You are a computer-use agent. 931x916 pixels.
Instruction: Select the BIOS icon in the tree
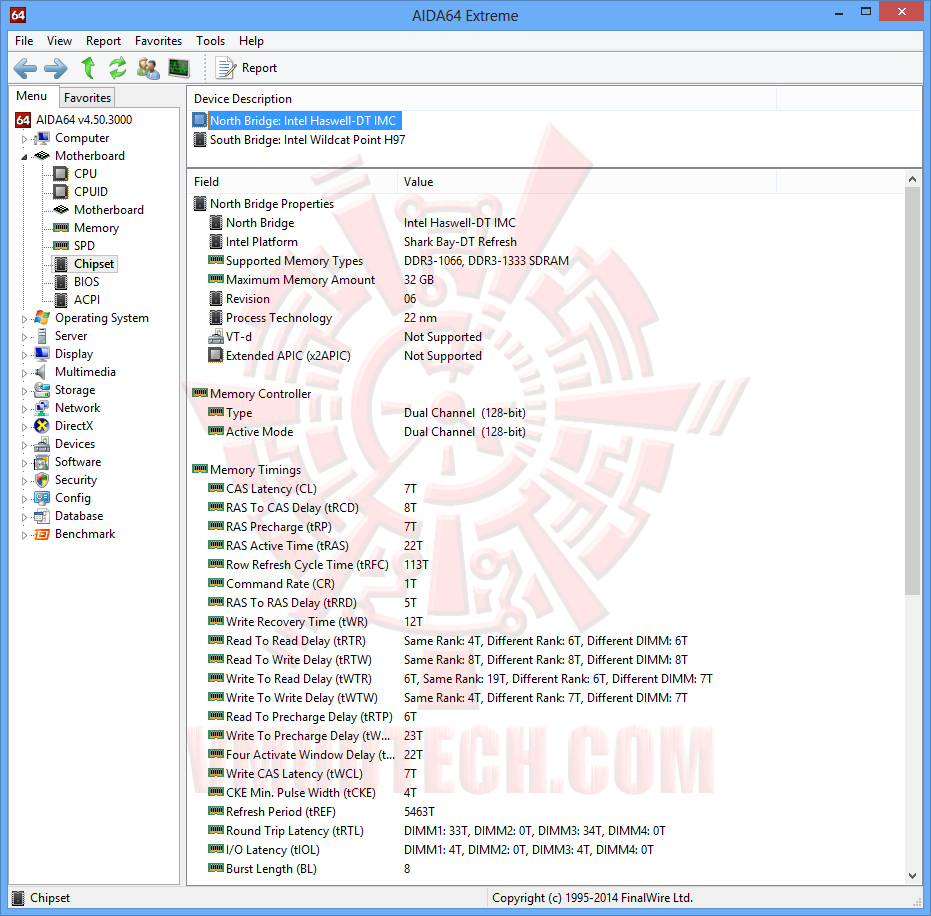point(61,281)
